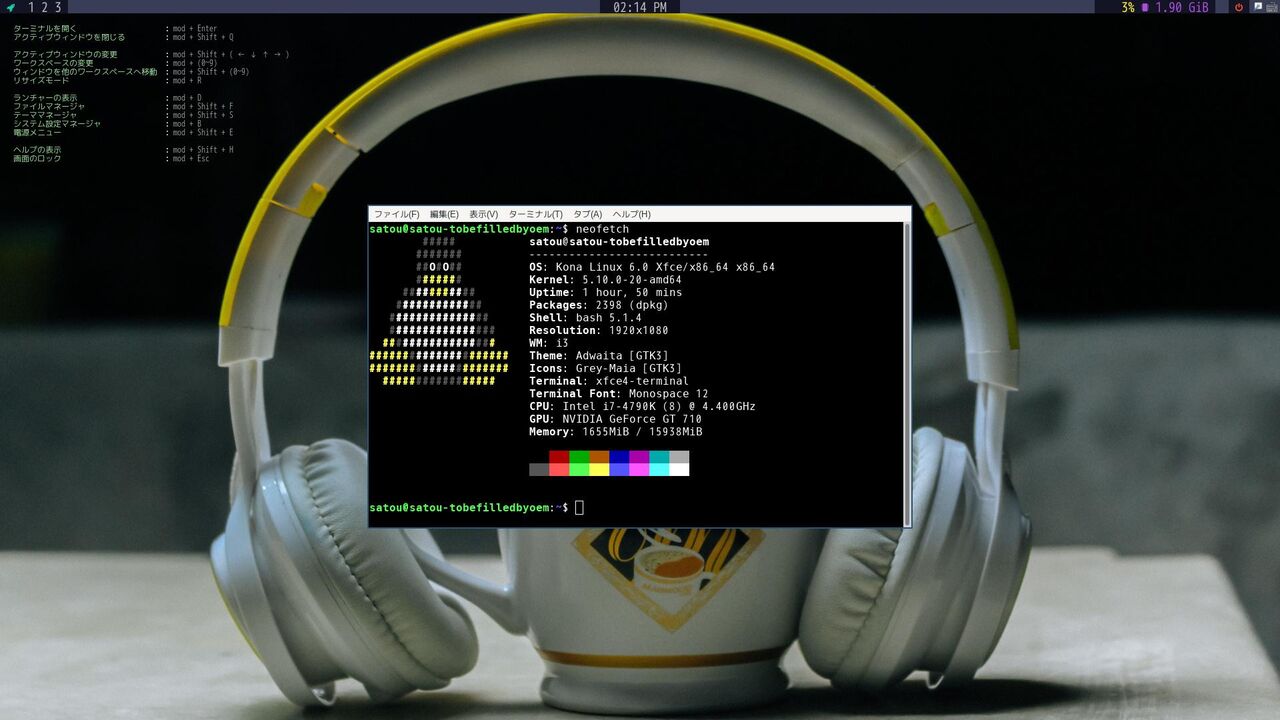1280x720 pixels.
Task: Click the yellow 3% CPU indicator
Action: click(1126, 7)
